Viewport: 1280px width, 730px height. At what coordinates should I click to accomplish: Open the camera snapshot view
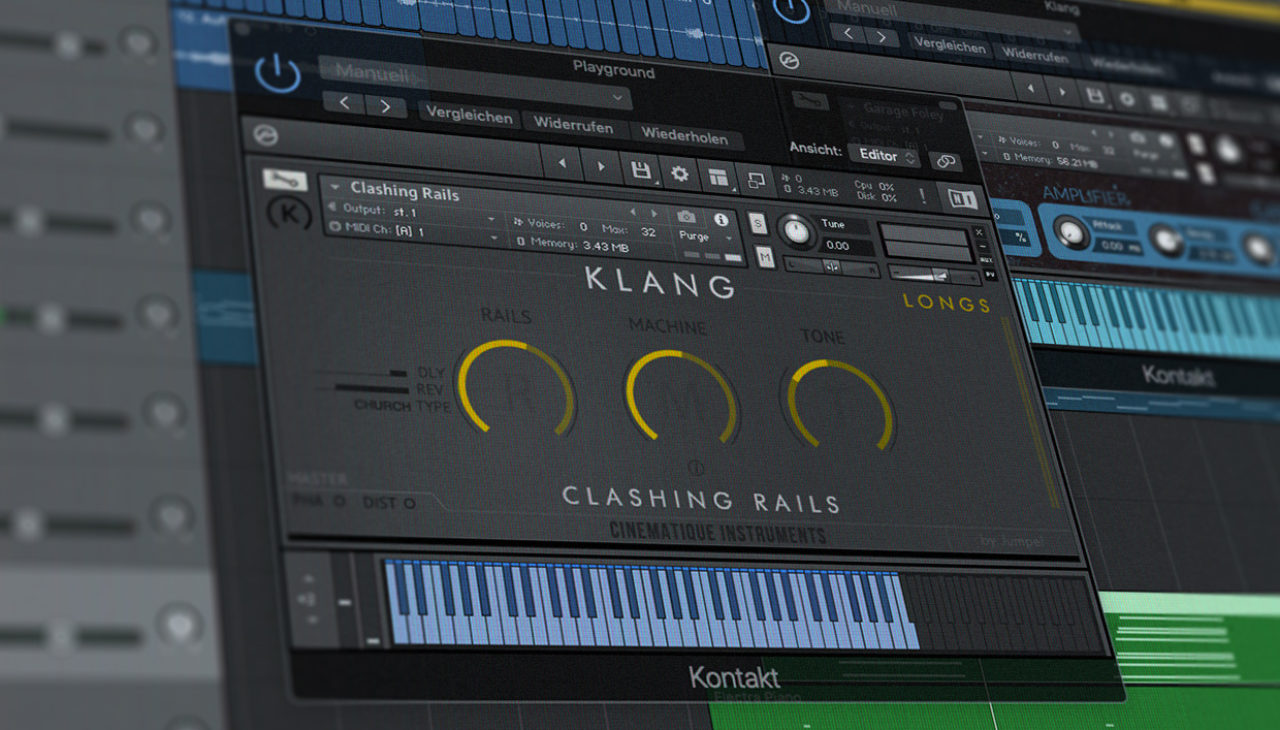[x=686, y=216]
